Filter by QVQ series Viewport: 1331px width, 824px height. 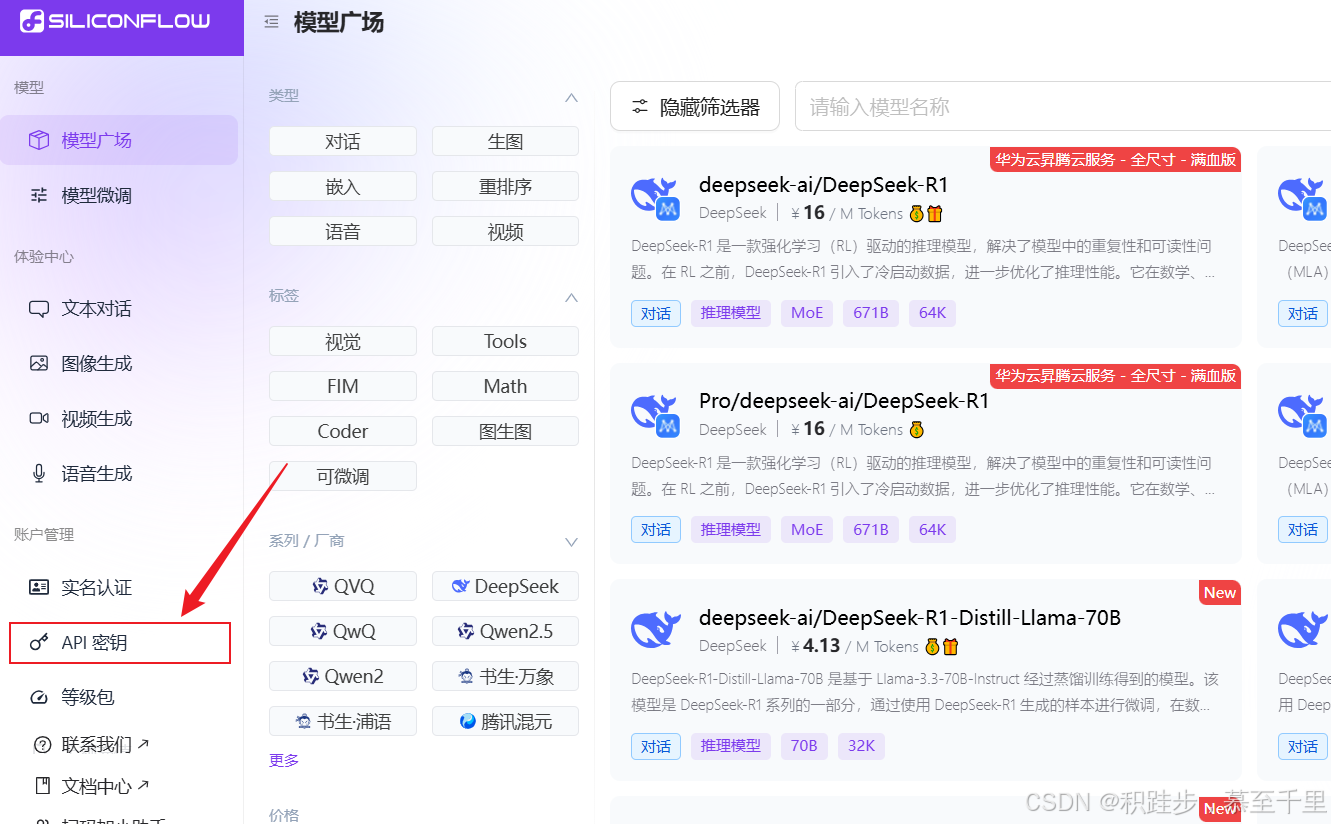tap(343, 586)
